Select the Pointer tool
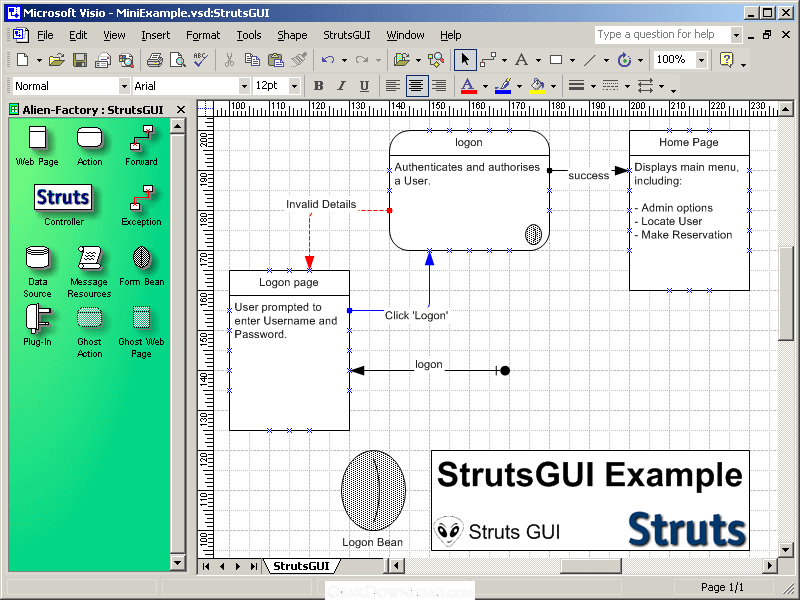 coord(465,60)
